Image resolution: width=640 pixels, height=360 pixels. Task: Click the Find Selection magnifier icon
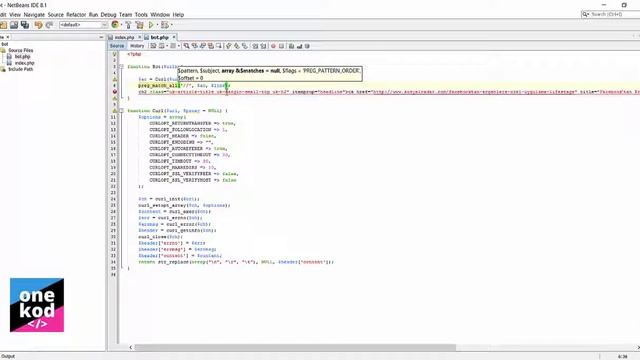(x=187, y=46)
